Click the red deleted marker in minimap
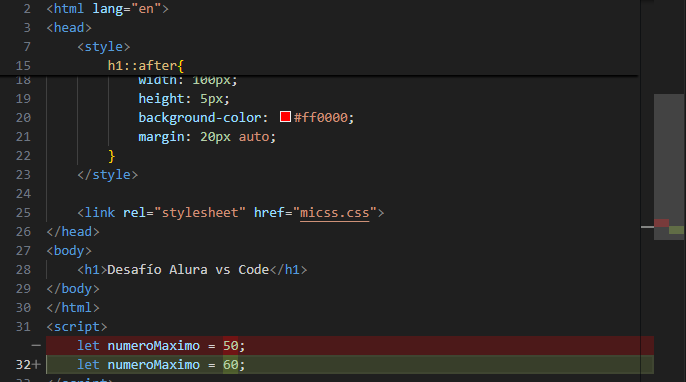 662,223
